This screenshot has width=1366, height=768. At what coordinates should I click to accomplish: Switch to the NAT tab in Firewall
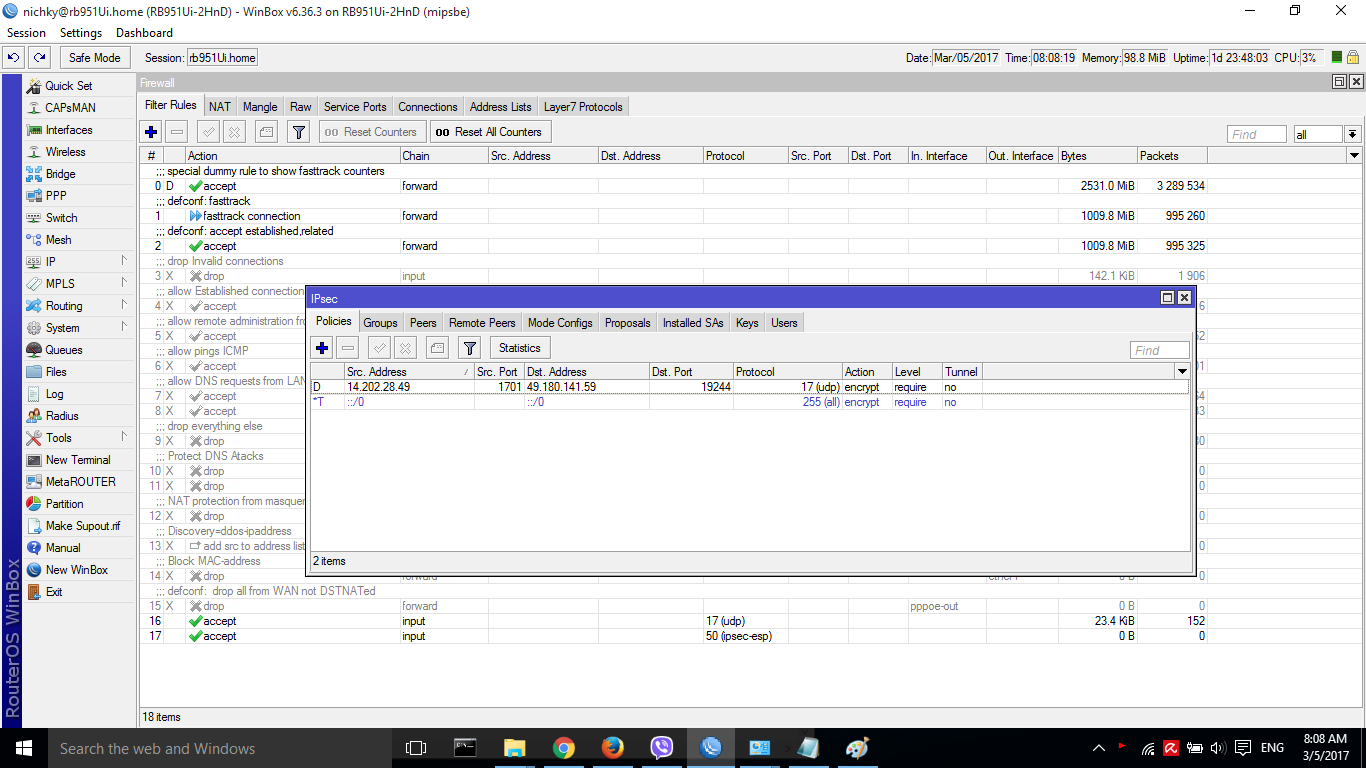tap(220, 107)
